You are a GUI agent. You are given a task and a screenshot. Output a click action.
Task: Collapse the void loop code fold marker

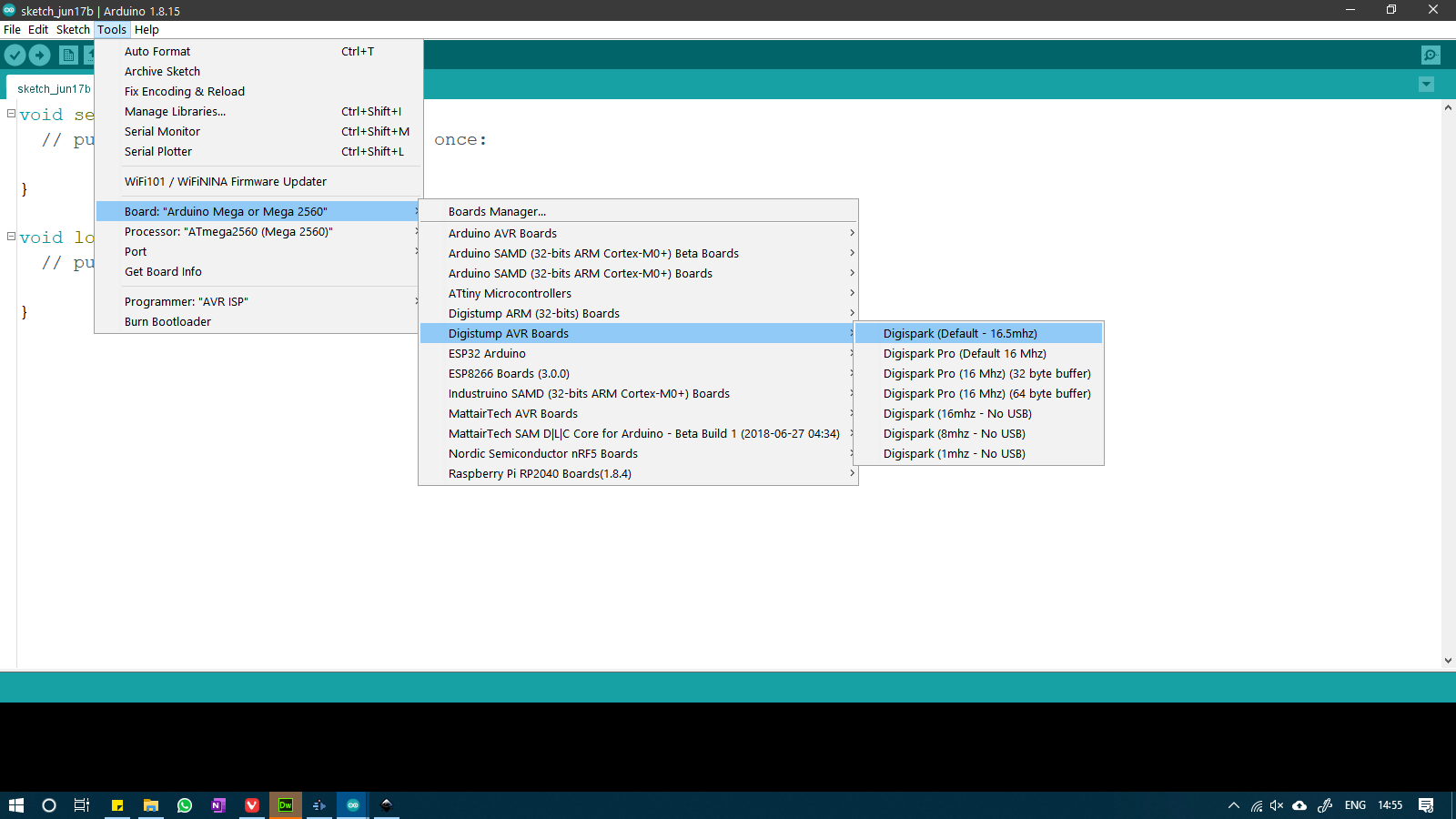[x=11, y=237]
